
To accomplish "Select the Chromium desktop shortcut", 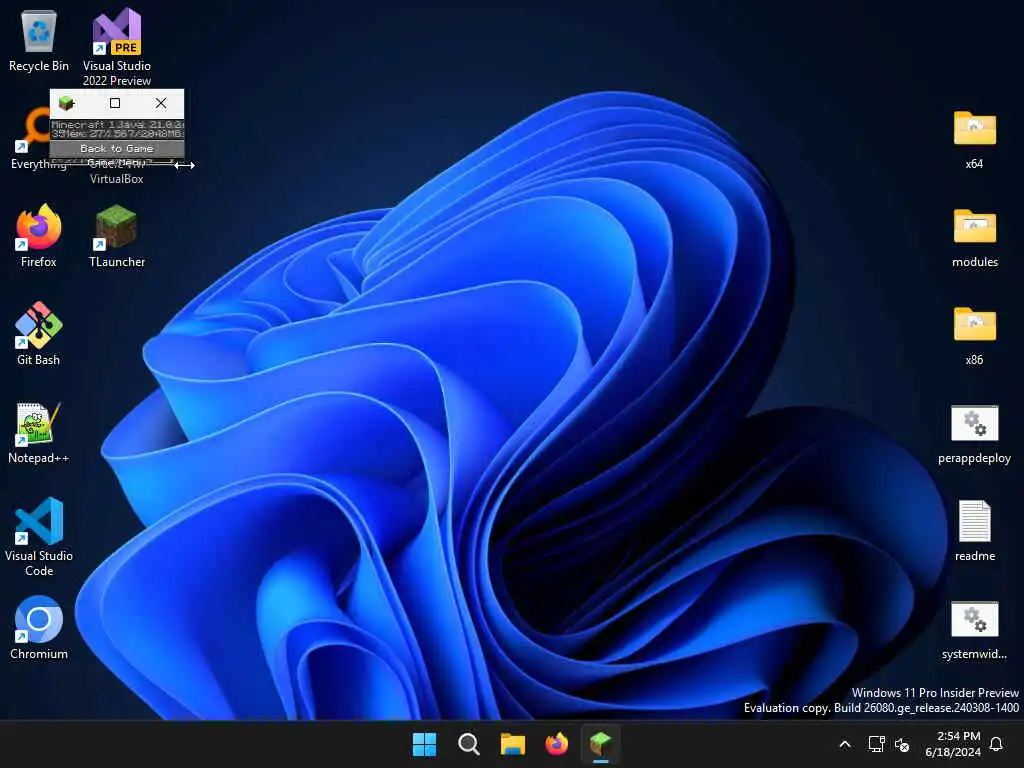I will click(39, 628).
